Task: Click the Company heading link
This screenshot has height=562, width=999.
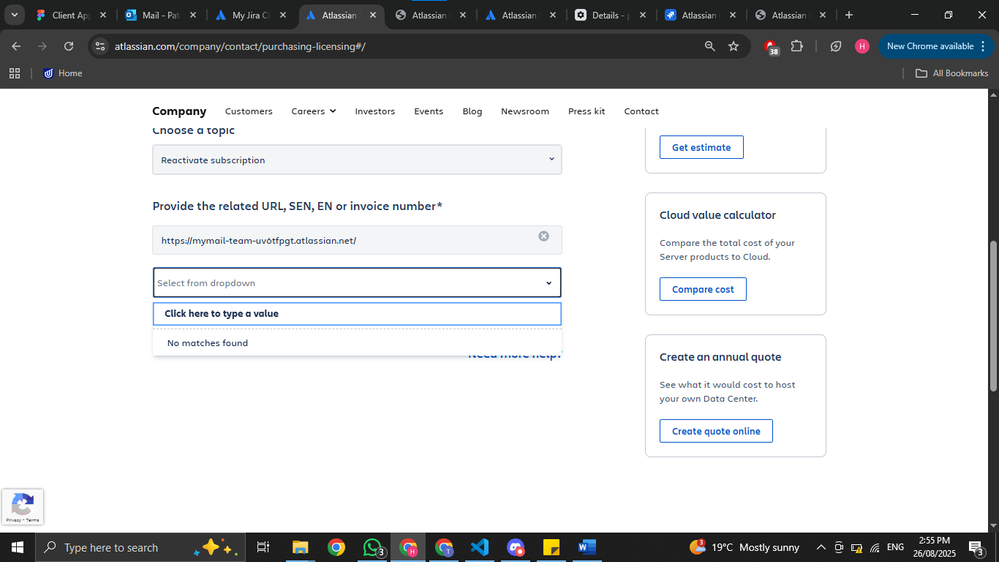Action: click(179, 111)
